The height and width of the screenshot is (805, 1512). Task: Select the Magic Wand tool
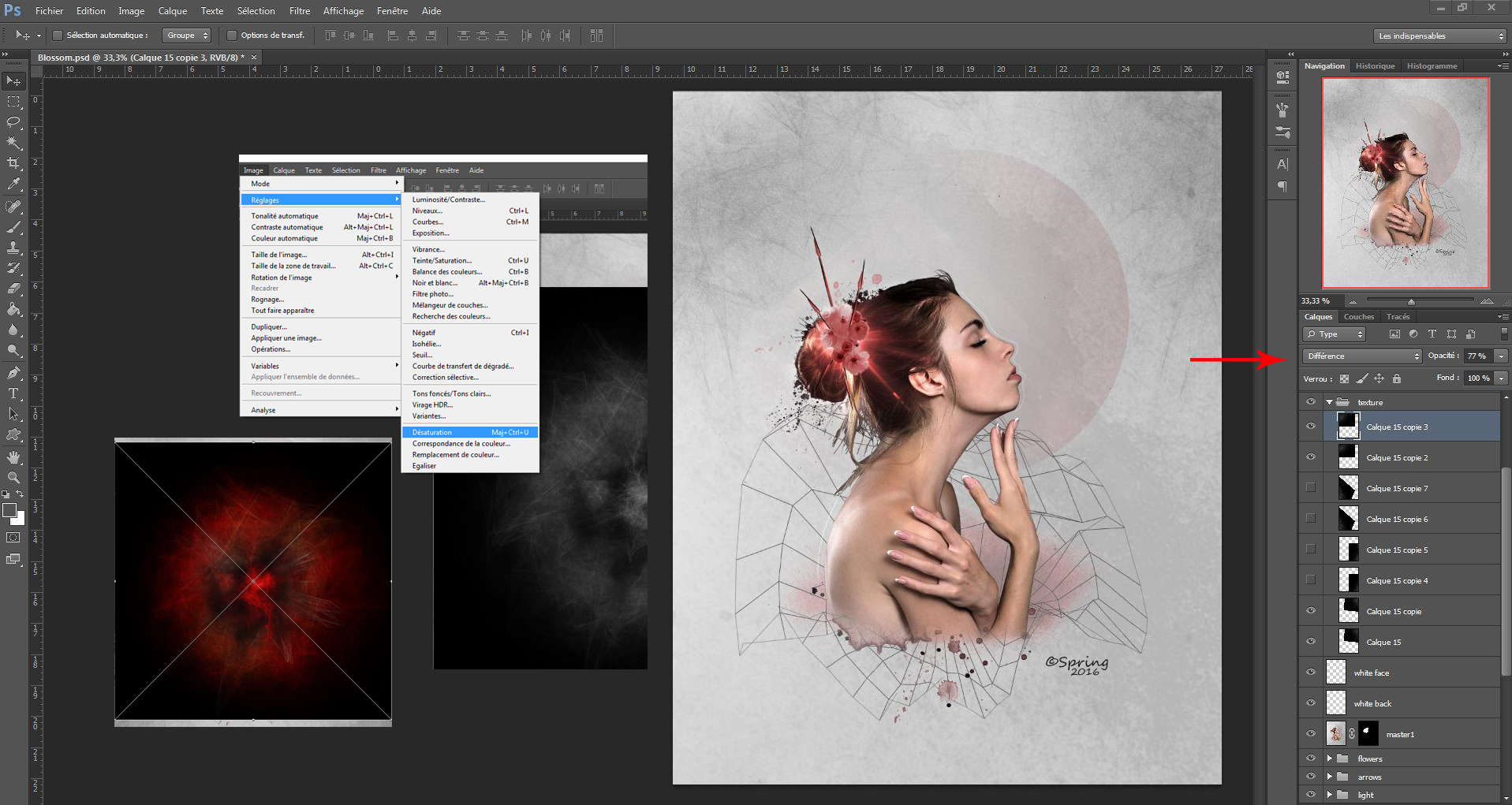coord(13,143)
